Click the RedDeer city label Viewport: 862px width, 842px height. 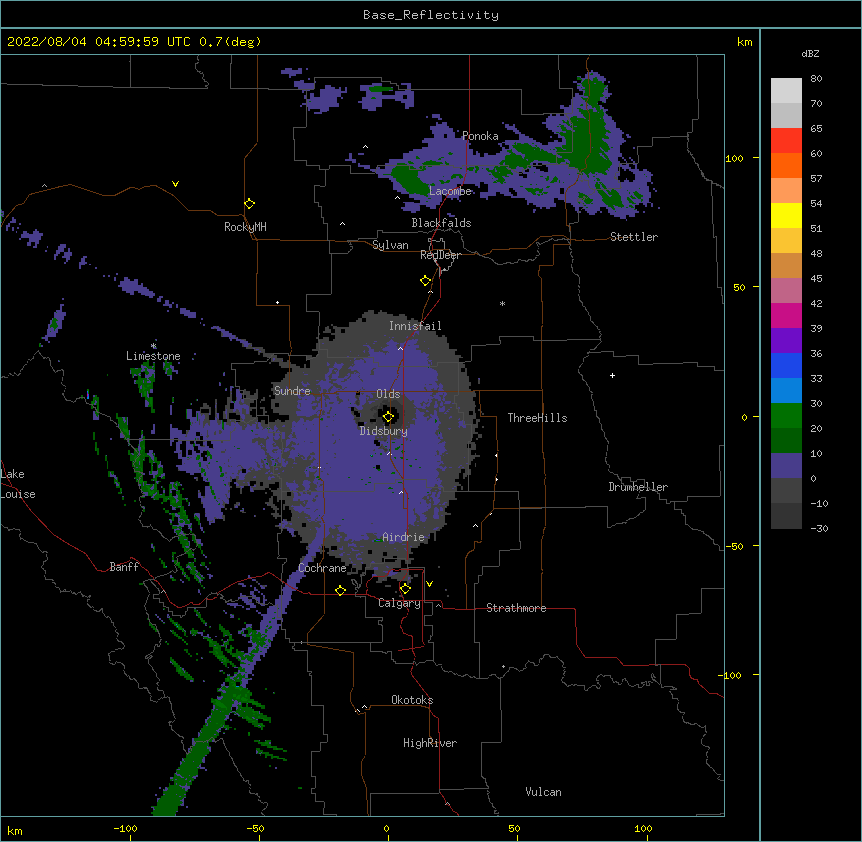440,255
